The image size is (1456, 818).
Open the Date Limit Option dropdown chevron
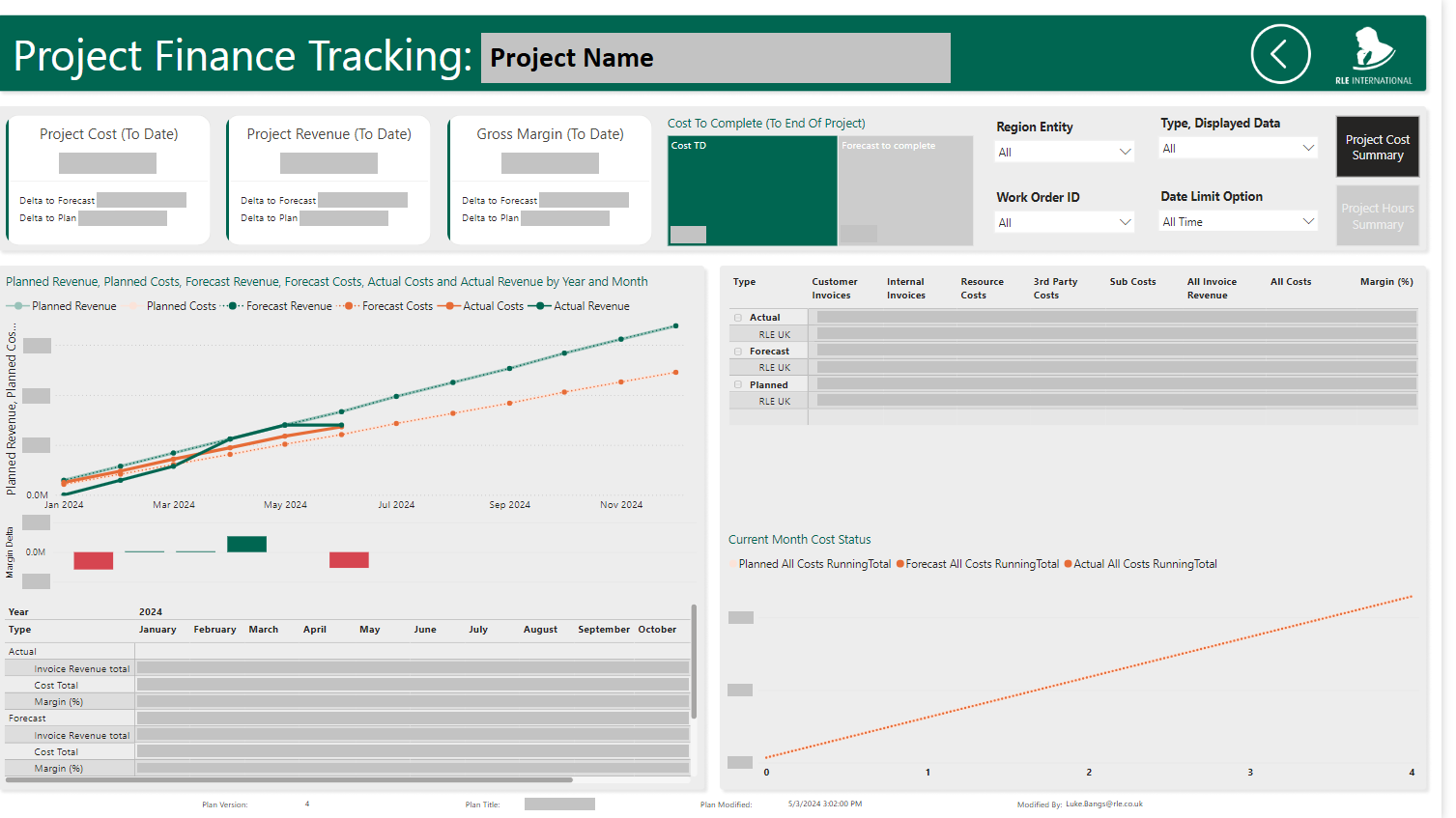click(x=1310, y=220)
